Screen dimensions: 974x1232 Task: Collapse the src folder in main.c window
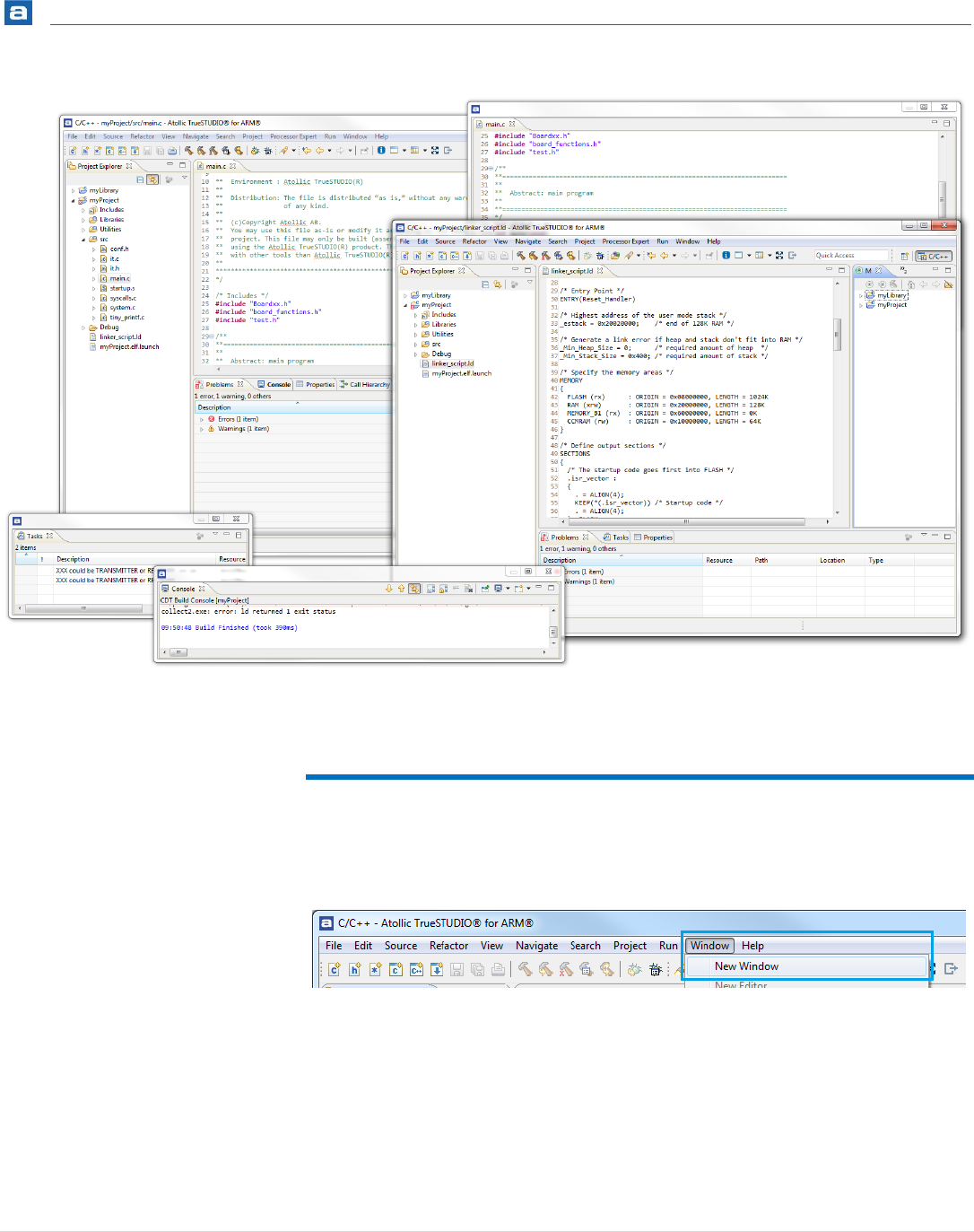click(x=83, y=240)
